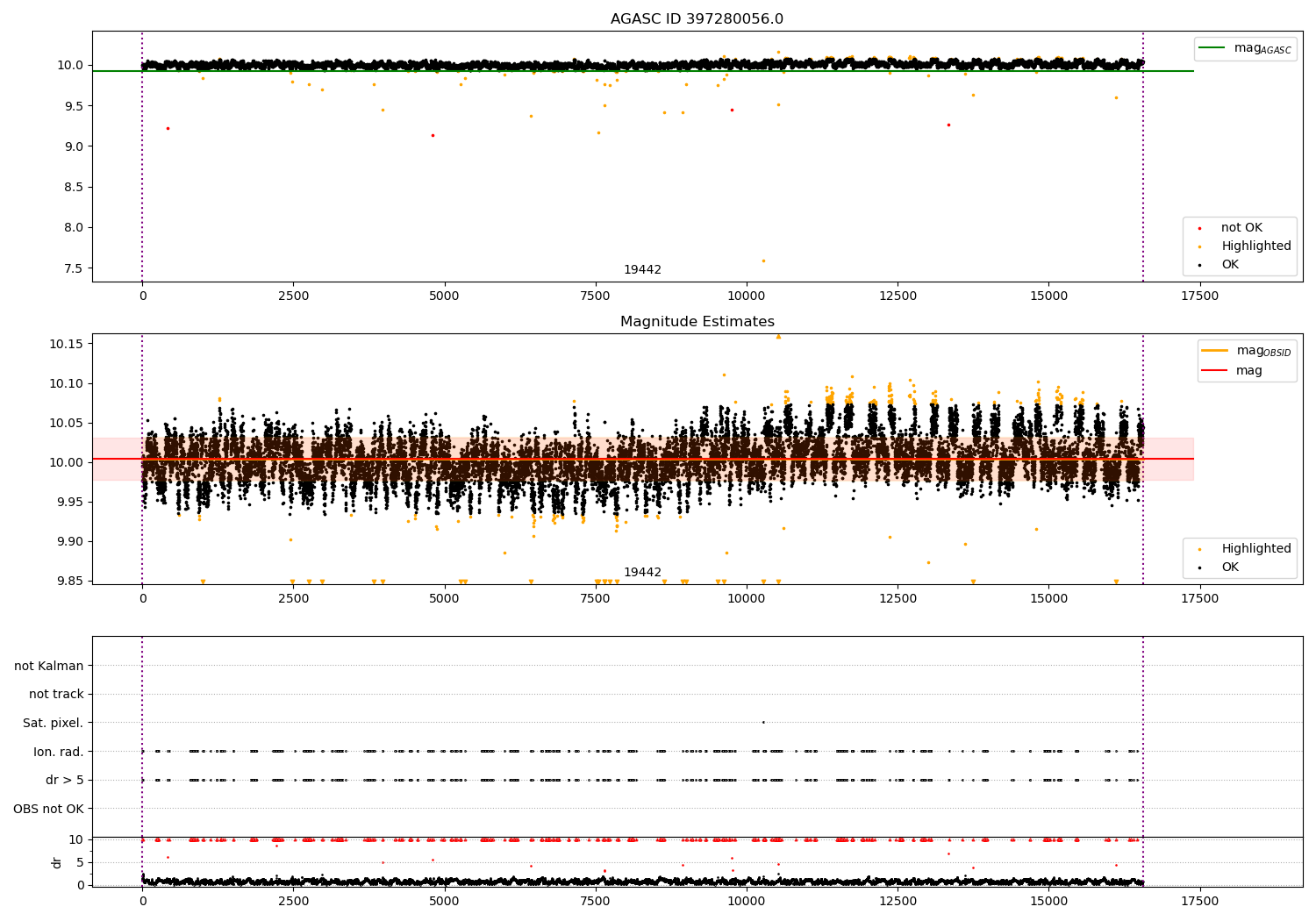Select the red 'mag' legend entry, middle plot
The width and height of the screenshot is (1316, 921).
tap(1249, 371)
